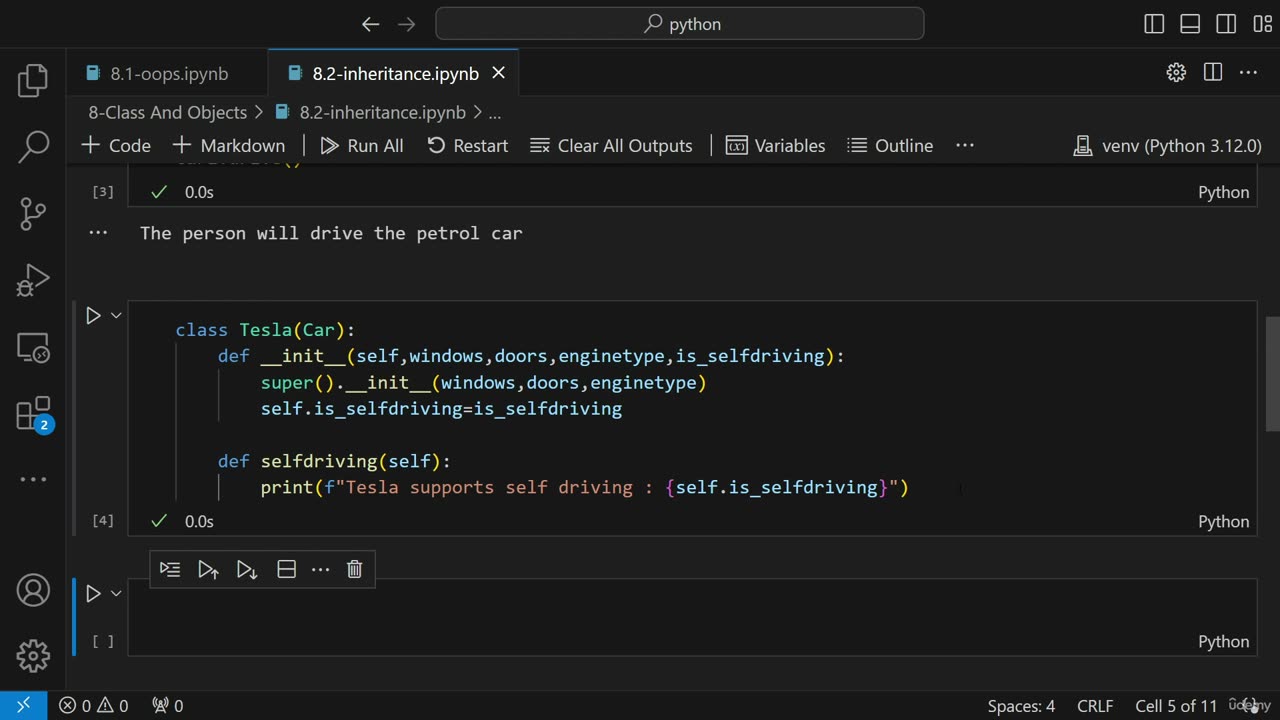This screenshot has height=720, width=1280.
Task: Run the empty cell at bottom
Action: point(93,594)
